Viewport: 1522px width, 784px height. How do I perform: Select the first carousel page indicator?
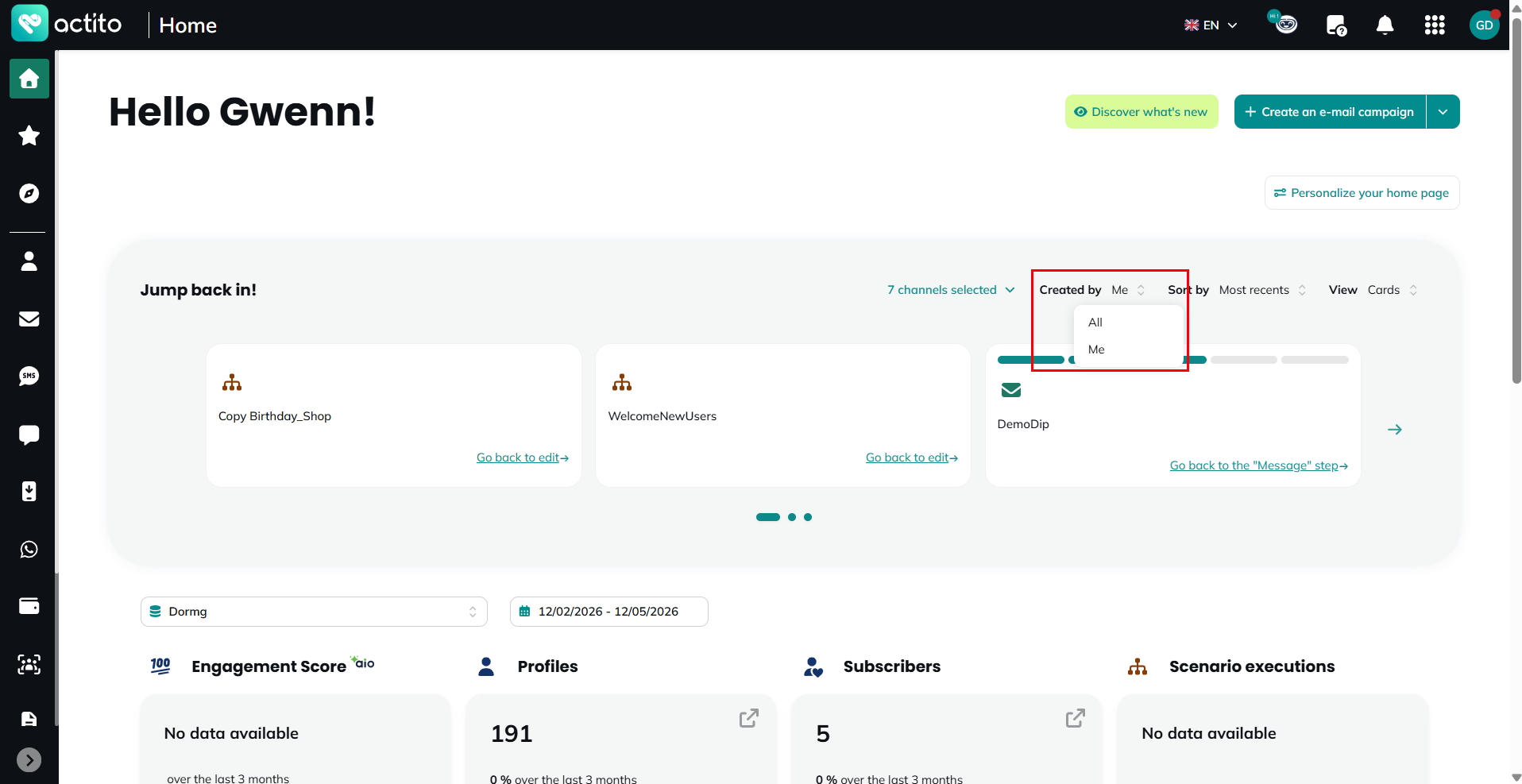pyautogui.click(x=768, y=517)
